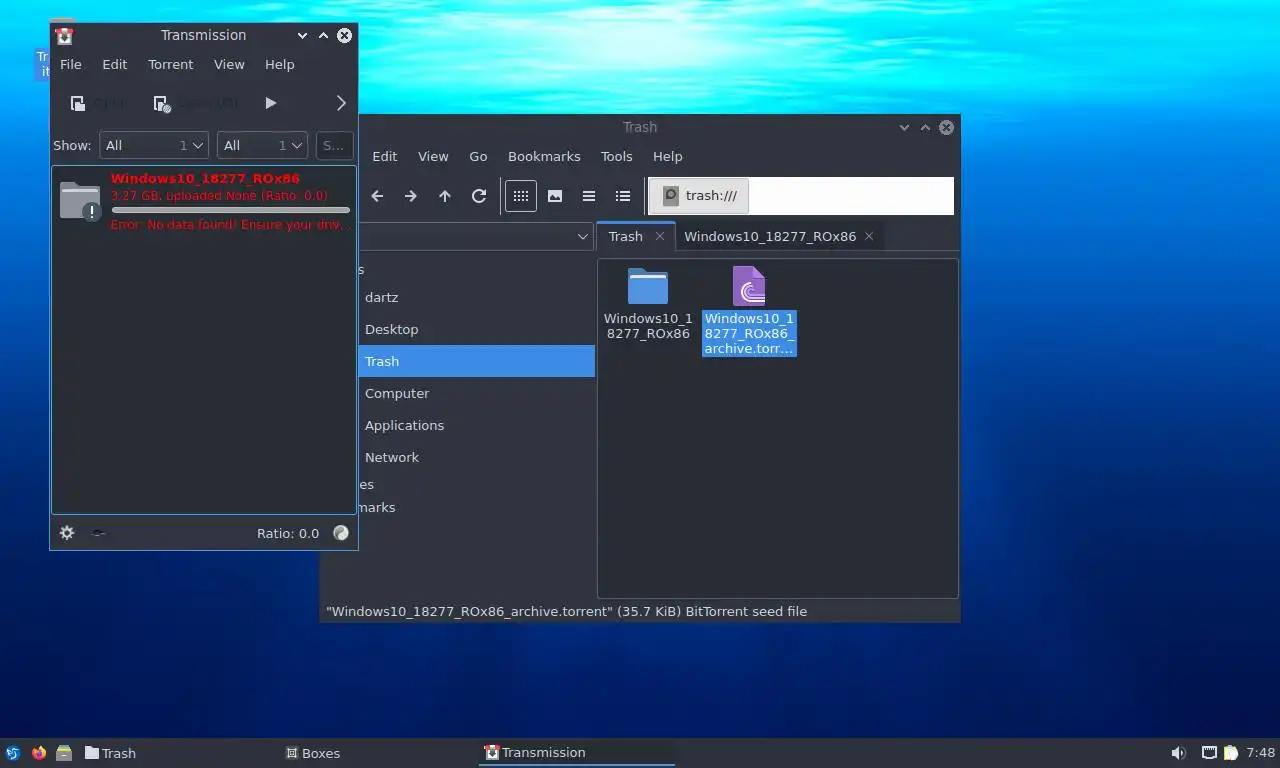Close the Windows10_18277_ROx86 tab
The height and width of the screenshot is (768, 1280).
click(869, 237)
